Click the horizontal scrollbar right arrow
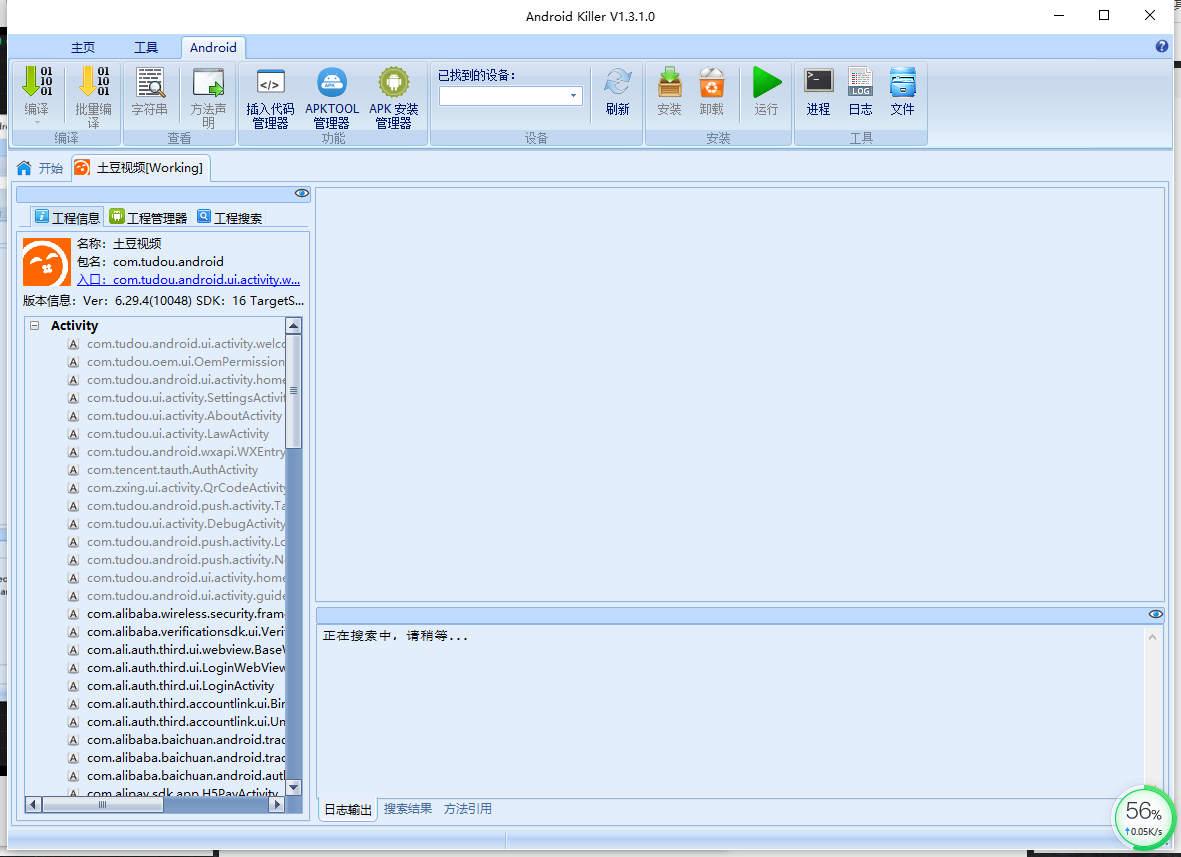Image resolution: width=1181 pixels, height=857 pixels. [x=276, y=804]
